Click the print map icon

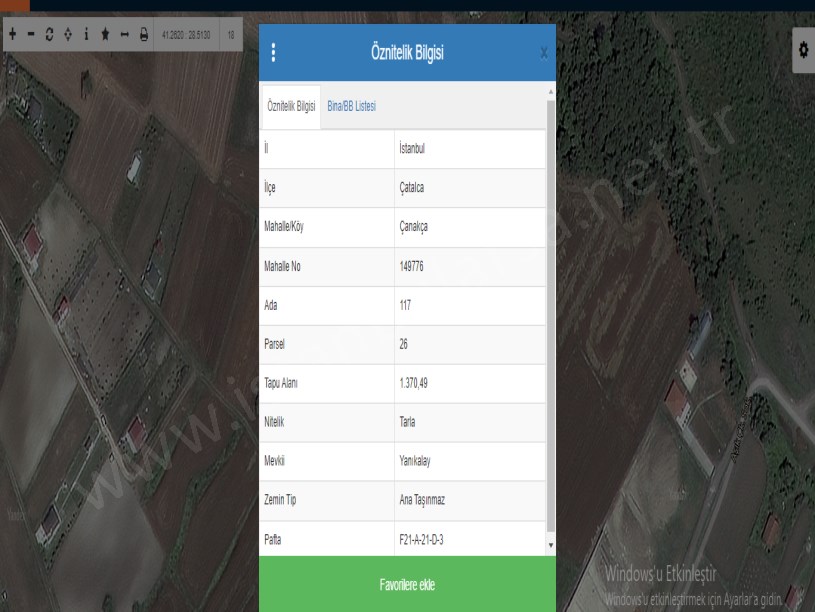pos(143,33)
